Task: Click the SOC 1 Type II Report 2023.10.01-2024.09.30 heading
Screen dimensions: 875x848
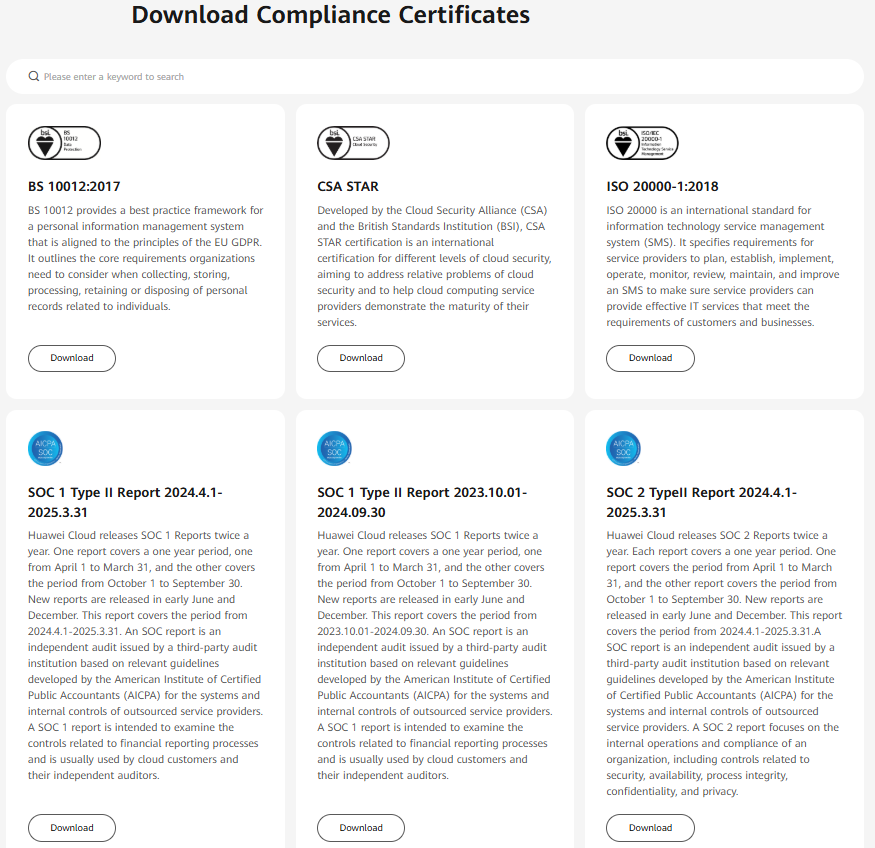Action: tap(422, 502)
